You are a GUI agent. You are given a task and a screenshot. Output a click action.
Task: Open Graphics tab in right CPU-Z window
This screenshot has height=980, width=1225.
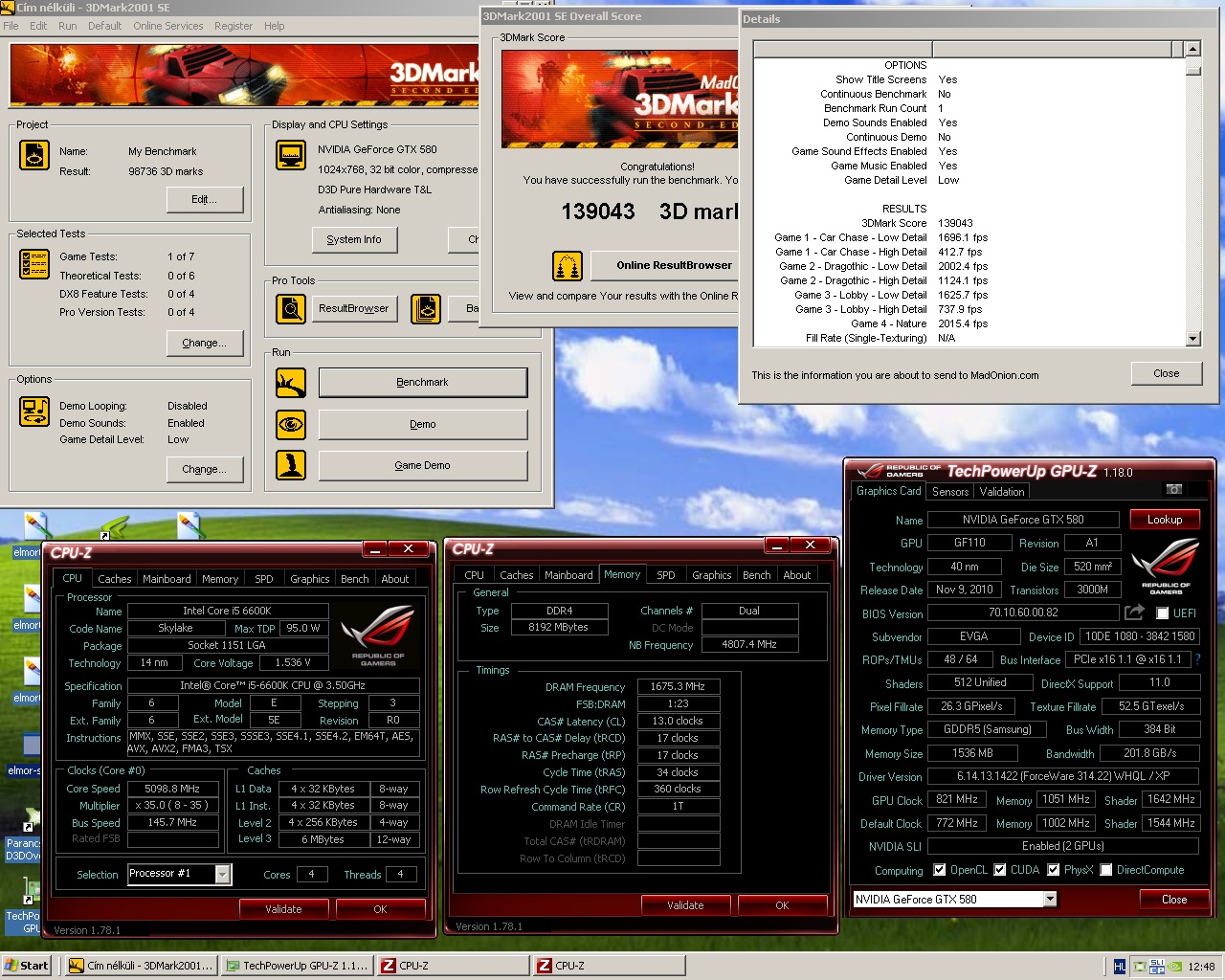click(712, 575)
